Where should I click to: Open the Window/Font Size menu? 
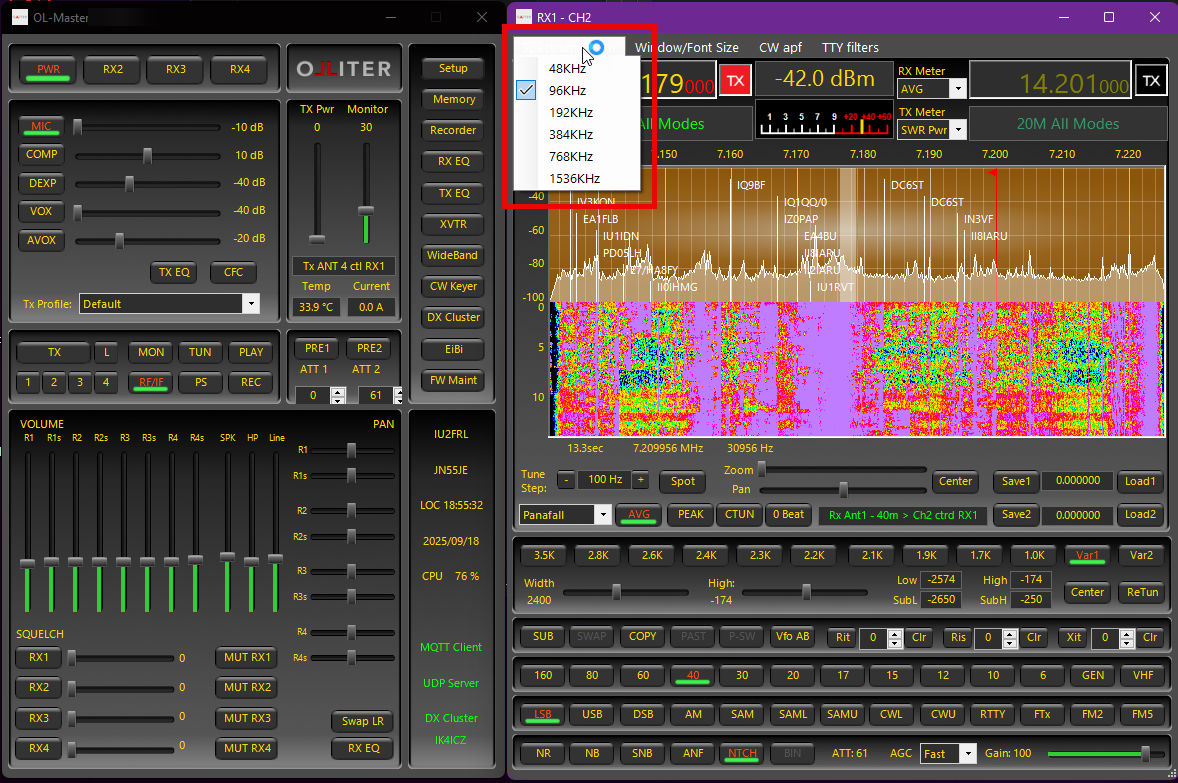click(x=689, y=47)
